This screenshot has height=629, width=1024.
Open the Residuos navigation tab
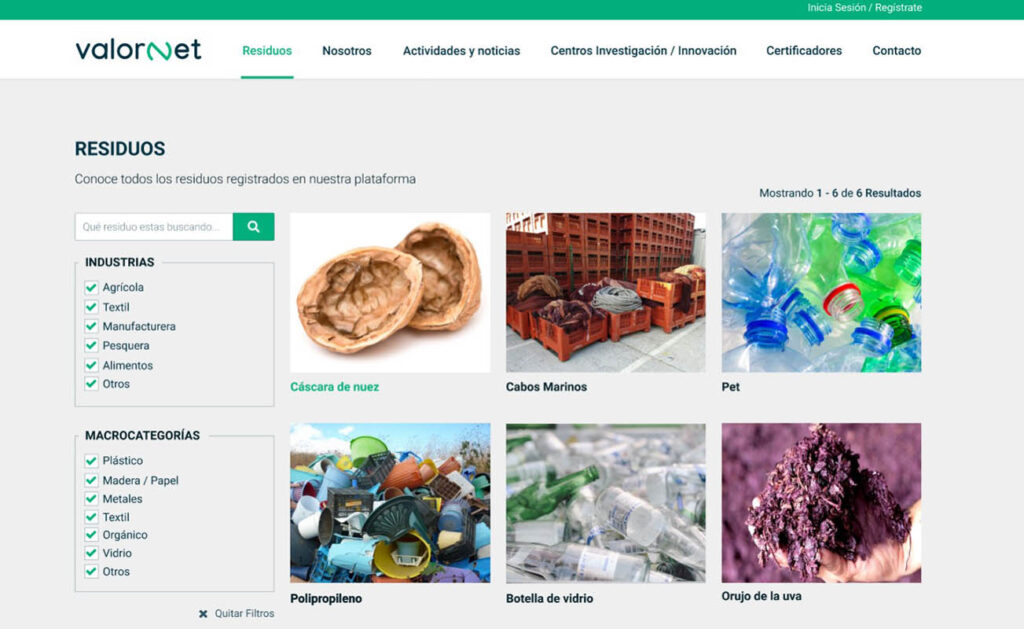(267, 51)
